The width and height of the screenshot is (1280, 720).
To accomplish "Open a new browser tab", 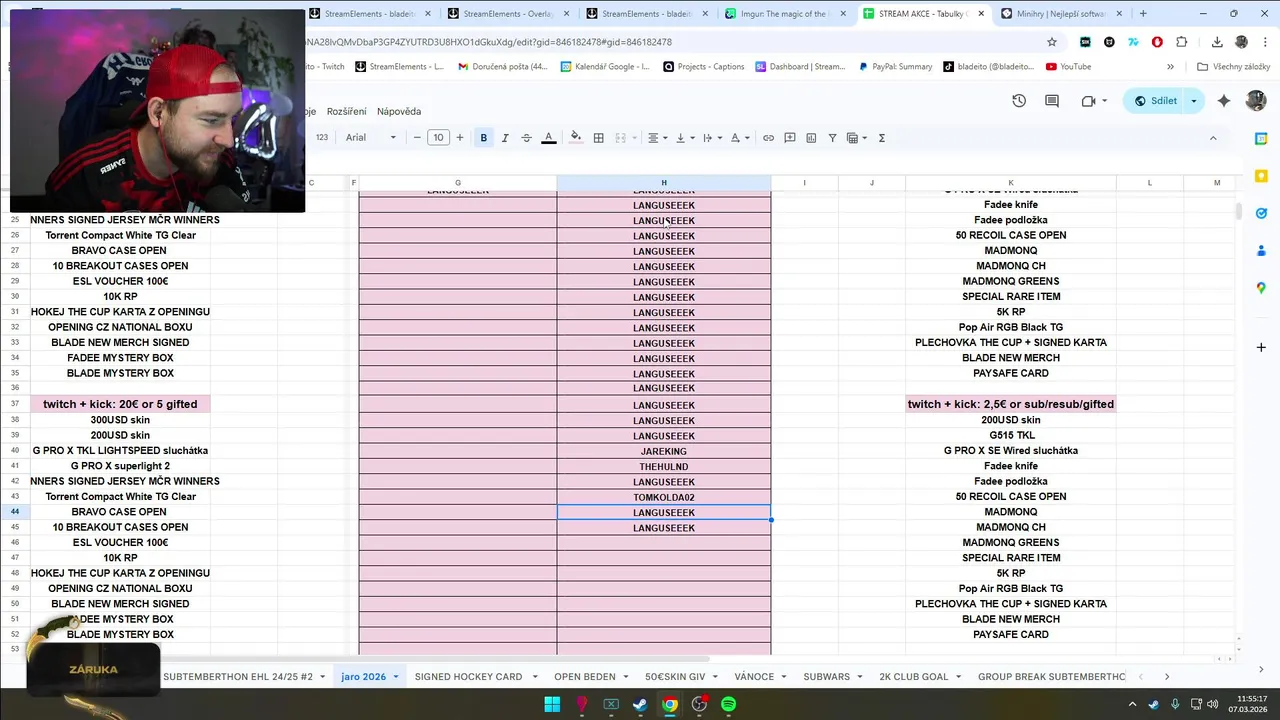I will 1143,14.
